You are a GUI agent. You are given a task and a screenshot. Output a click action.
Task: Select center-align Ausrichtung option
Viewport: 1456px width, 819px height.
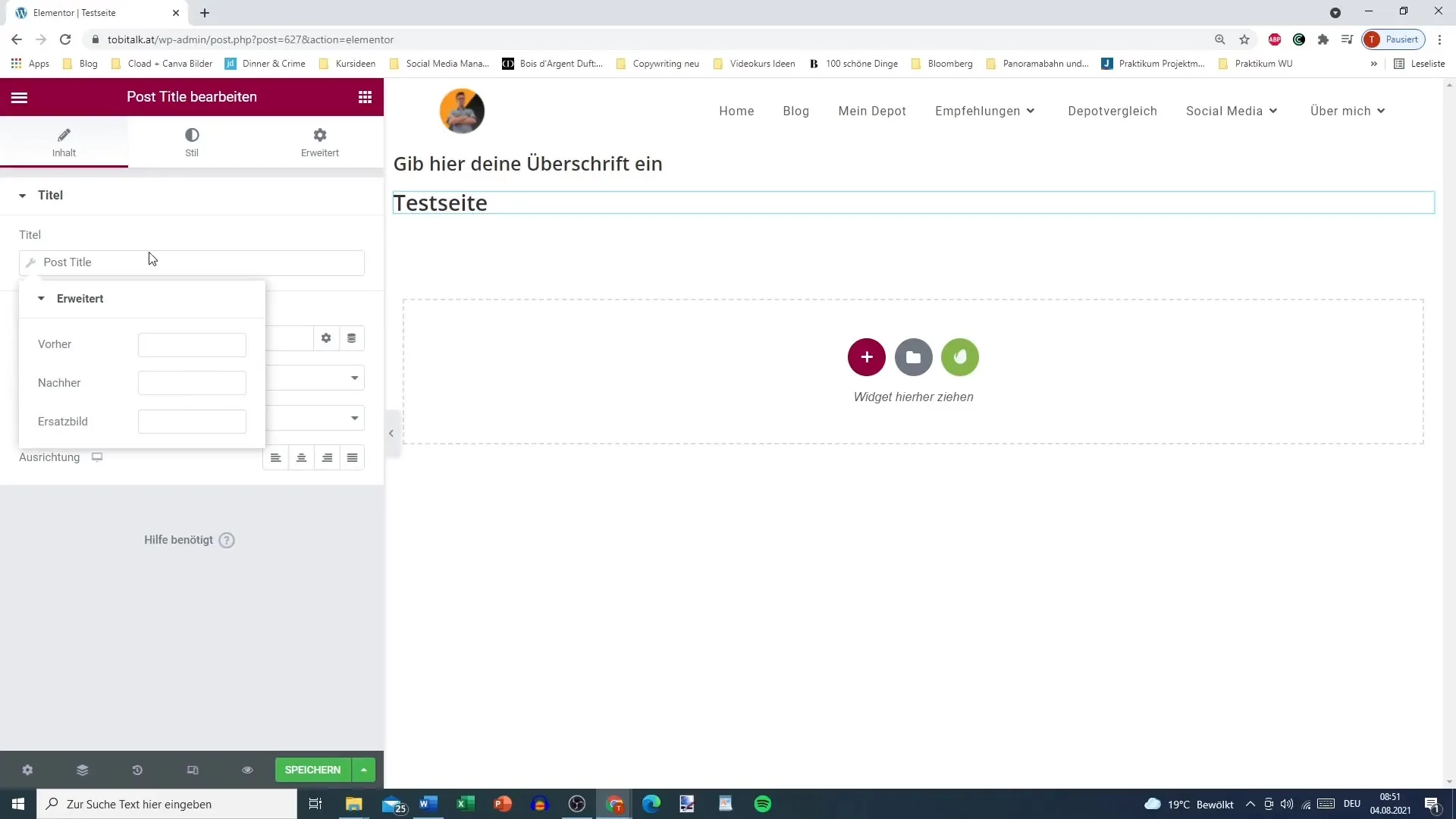pos(301,458)
